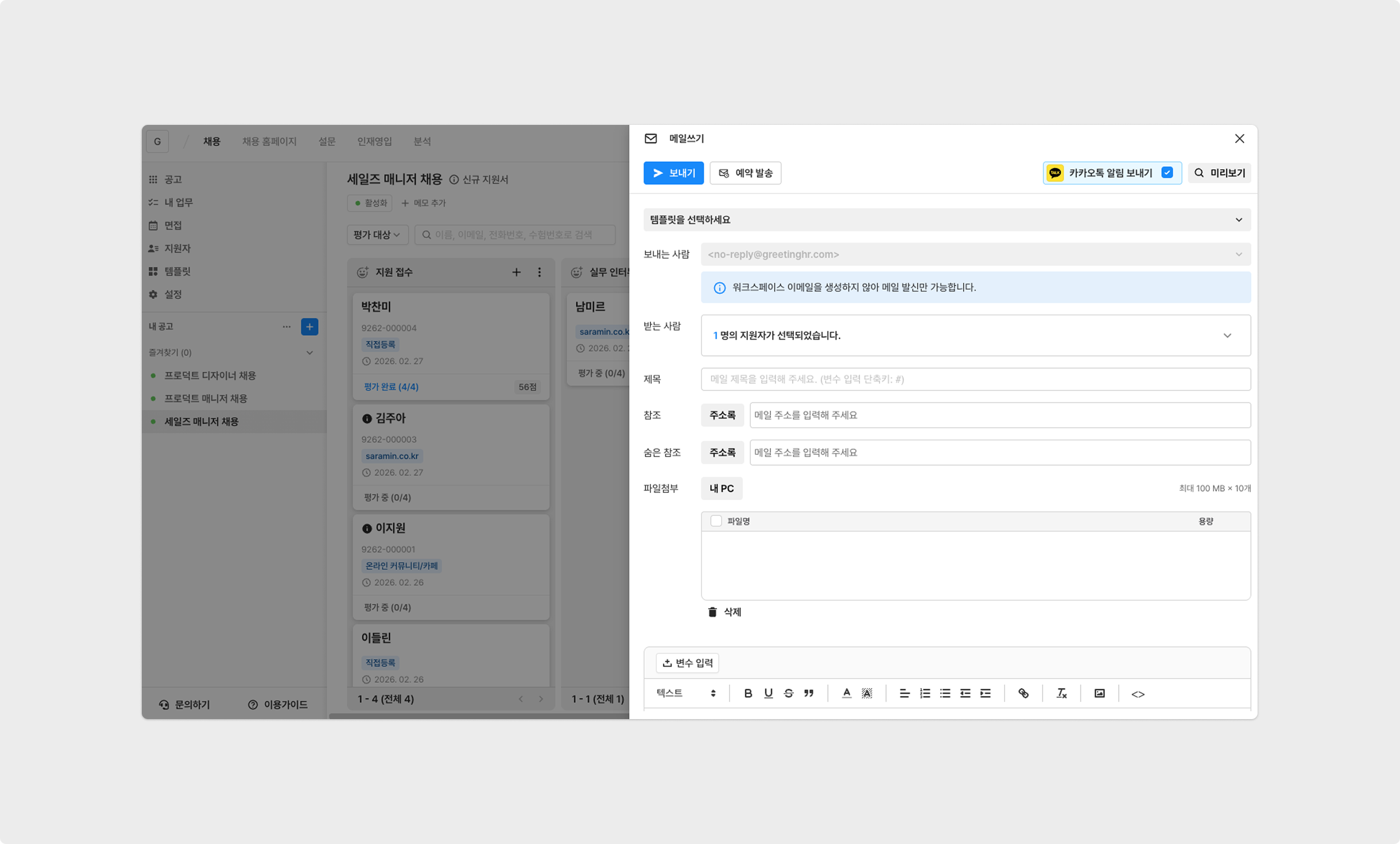Create a numbered list in the editor
Viewport: 1400px width, 844px height.
tap(925, 693)
